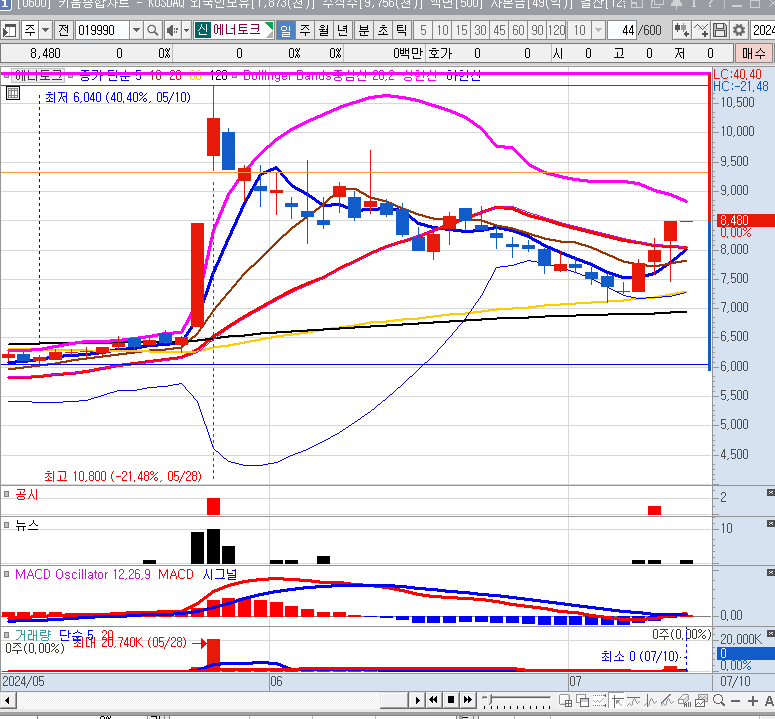This screenshot has height=719, width=775.
Task: Switch to monthly (월) chart period
Action: click(x=324, y=30)
